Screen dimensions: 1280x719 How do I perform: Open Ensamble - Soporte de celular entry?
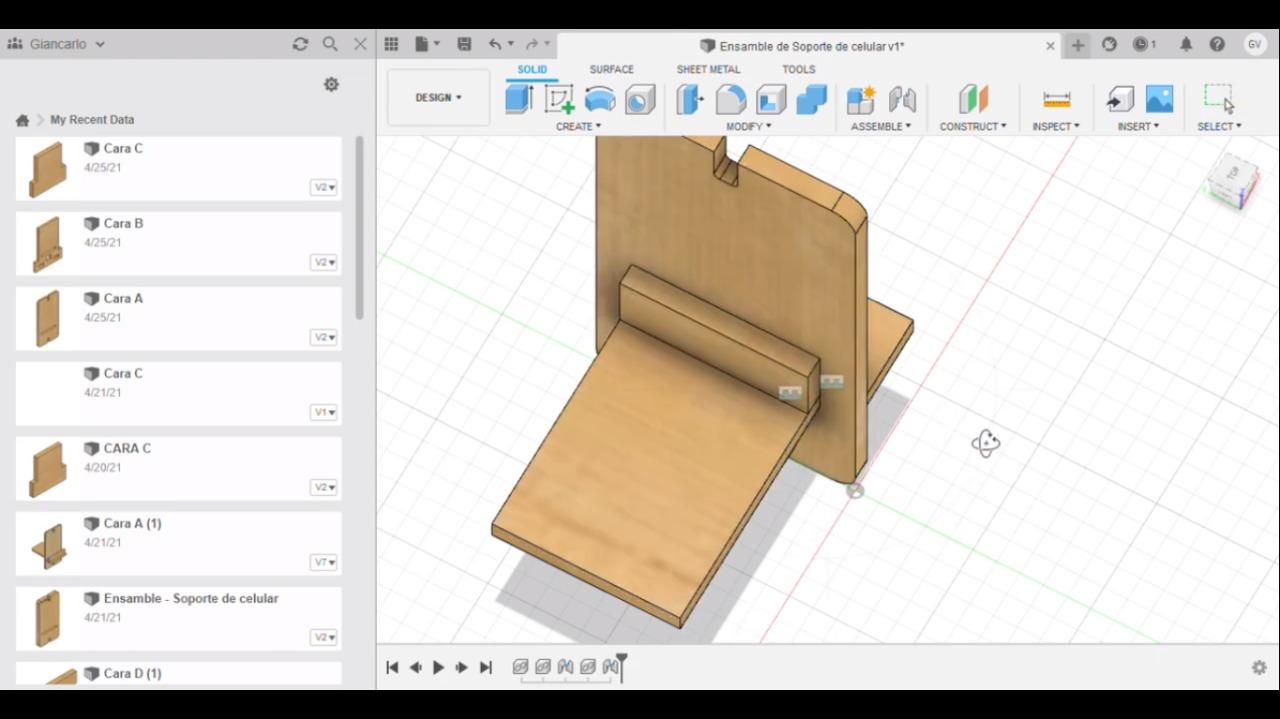coord(178,618)
